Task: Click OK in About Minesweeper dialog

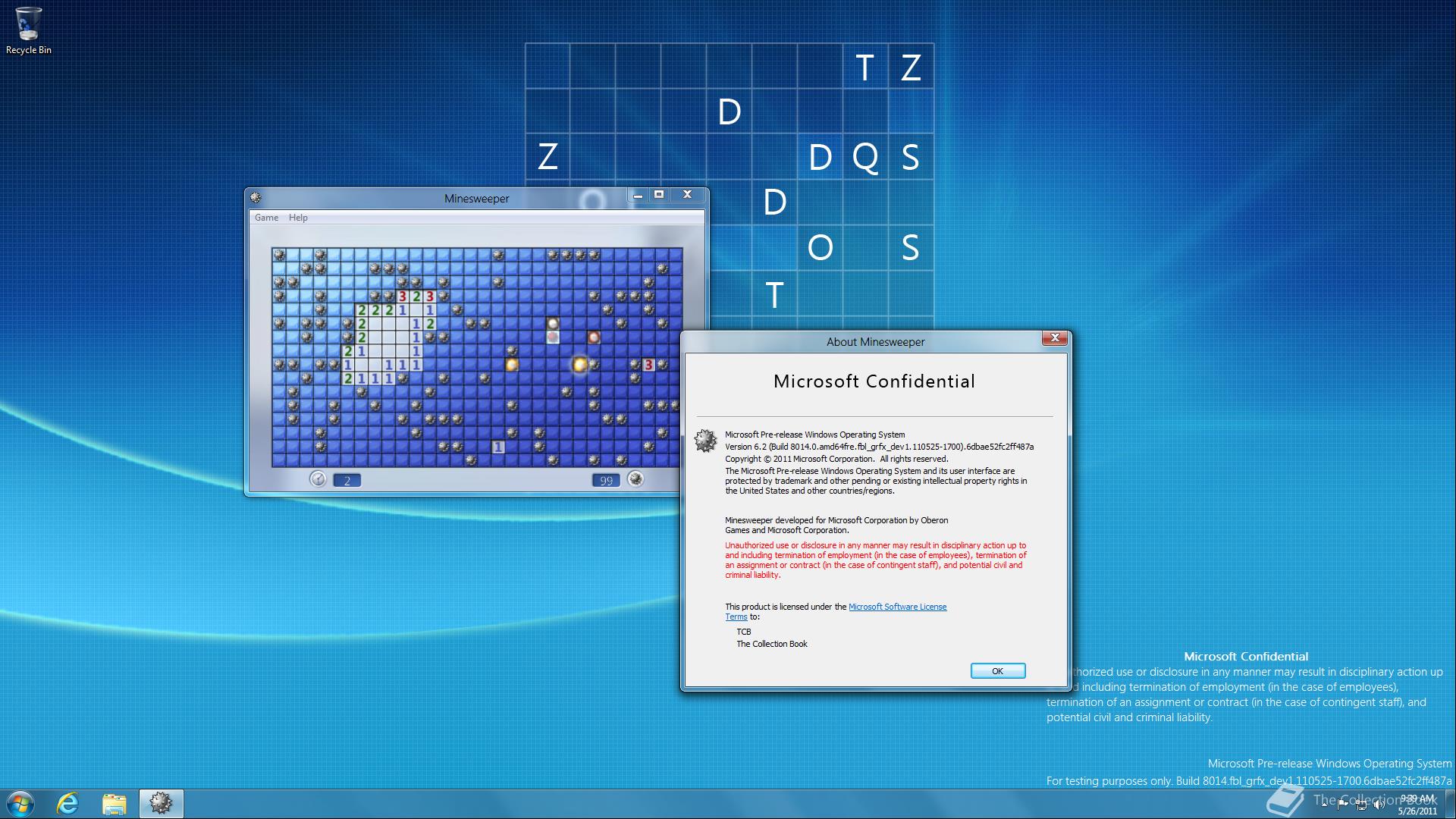Action: click(x=998, y=671)
